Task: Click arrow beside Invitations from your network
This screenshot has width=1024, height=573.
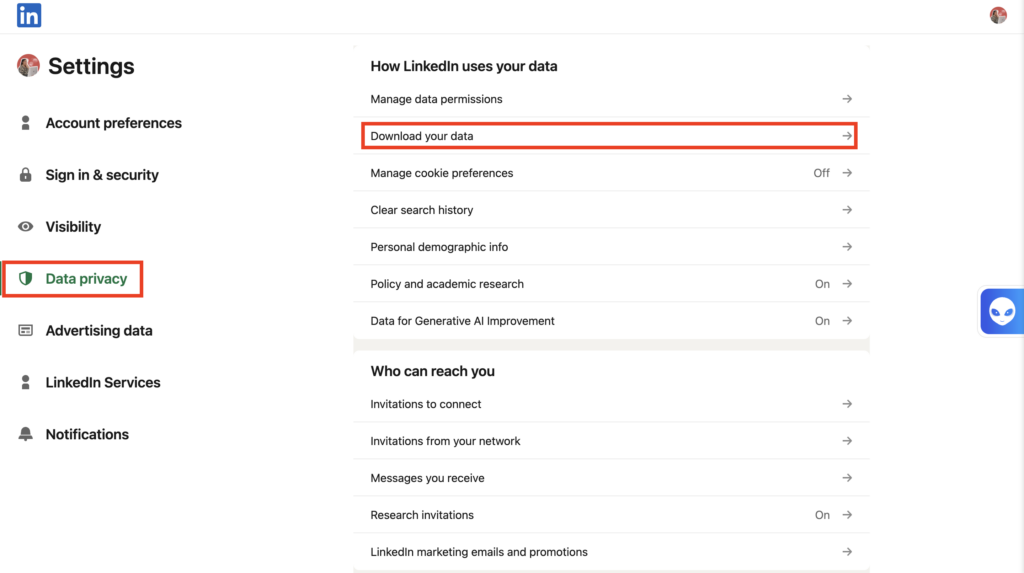Action: click(847, 441)
